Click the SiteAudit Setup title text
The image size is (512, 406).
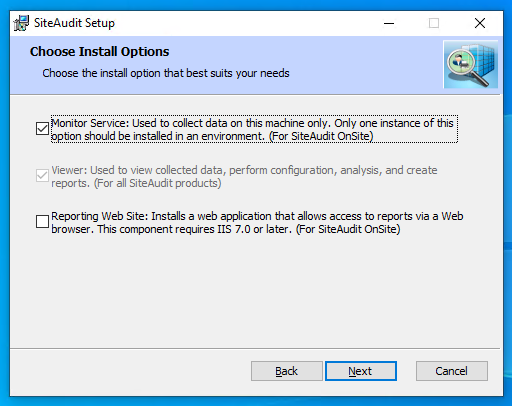(74, 23)
